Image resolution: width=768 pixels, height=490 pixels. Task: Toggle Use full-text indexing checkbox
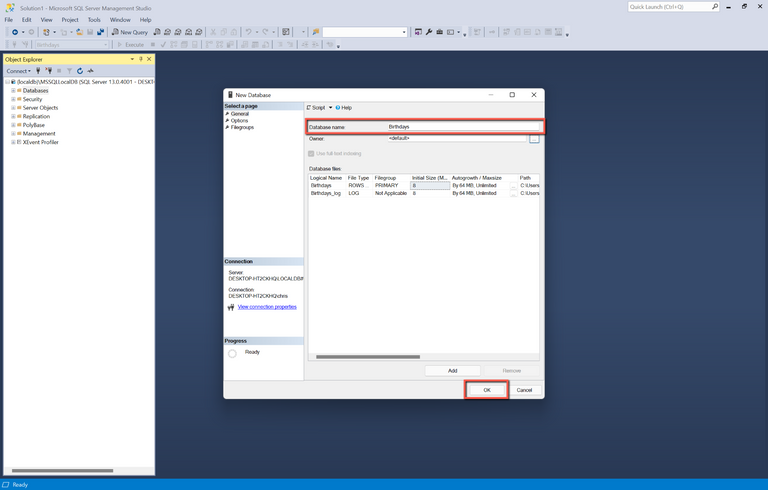point(311,153)
